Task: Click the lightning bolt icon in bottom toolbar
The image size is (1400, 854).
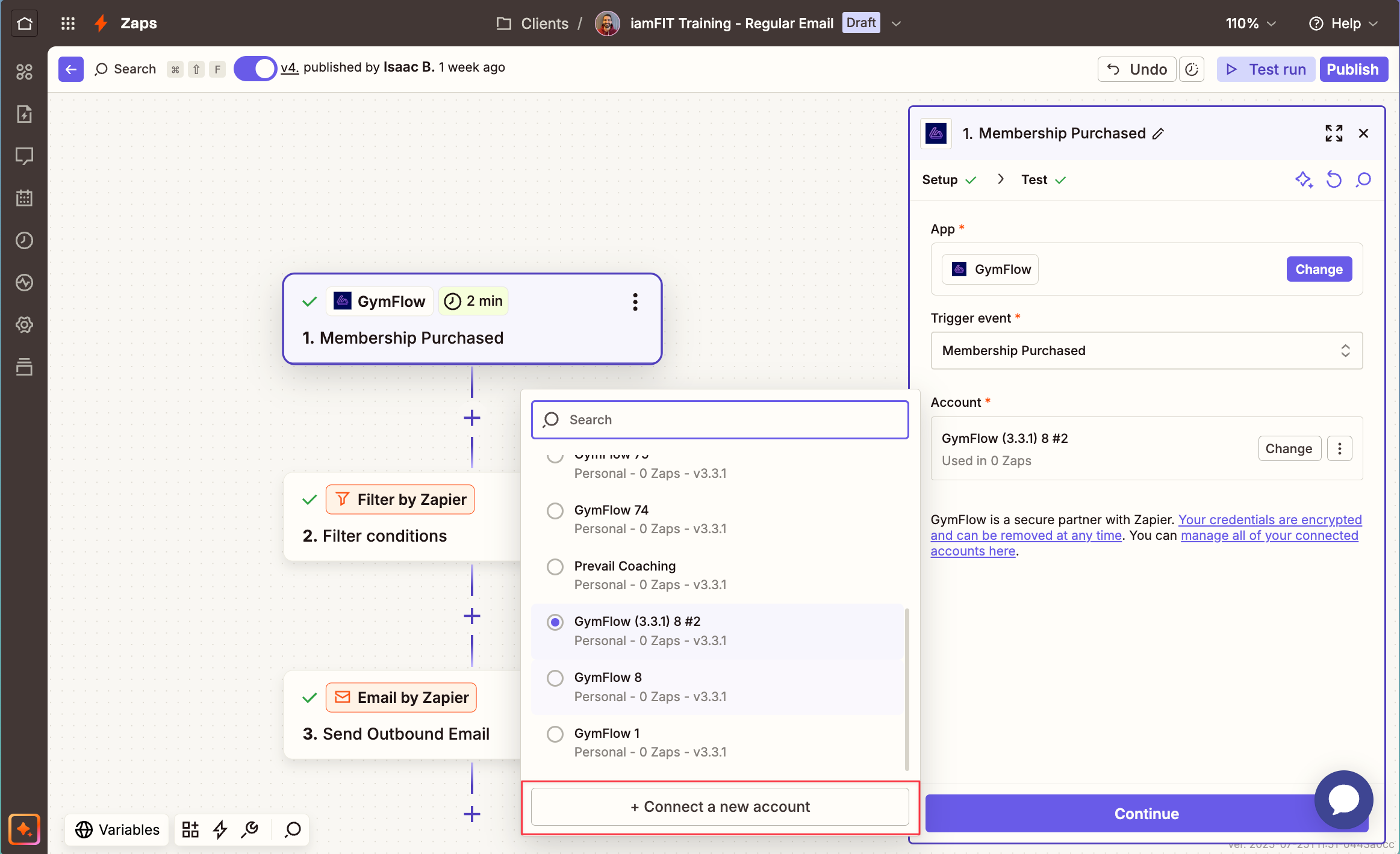Action: [220, 829]
